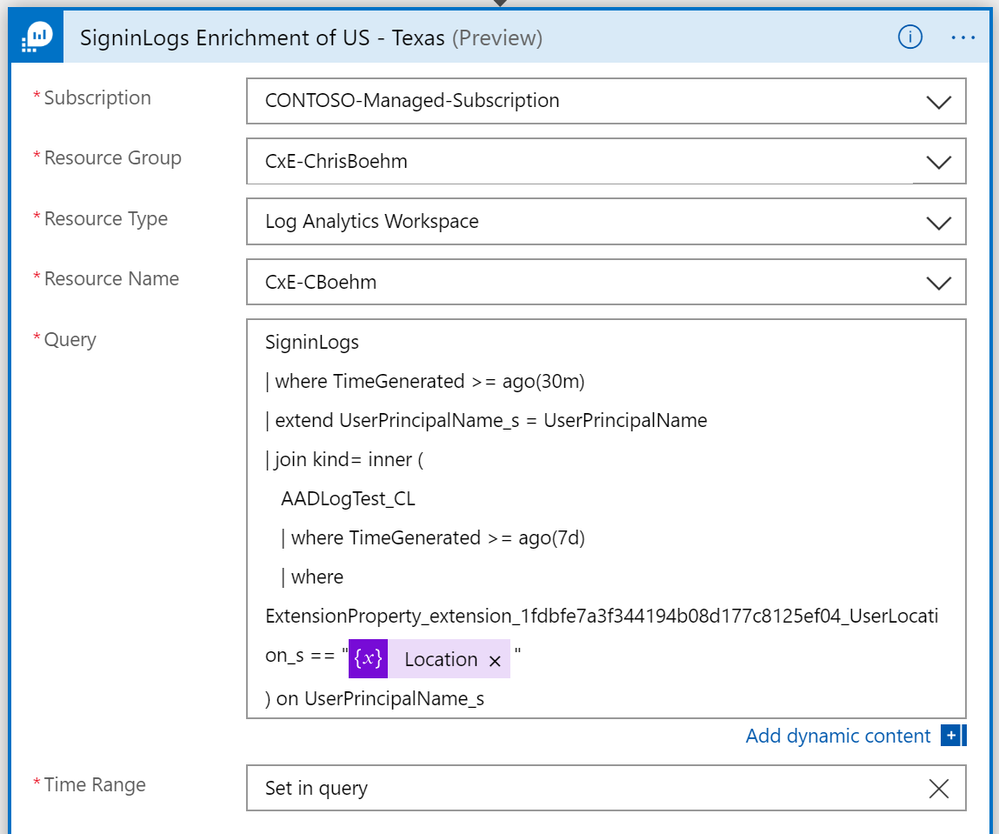Click the CxE-CBoehm resource name value

321,283
